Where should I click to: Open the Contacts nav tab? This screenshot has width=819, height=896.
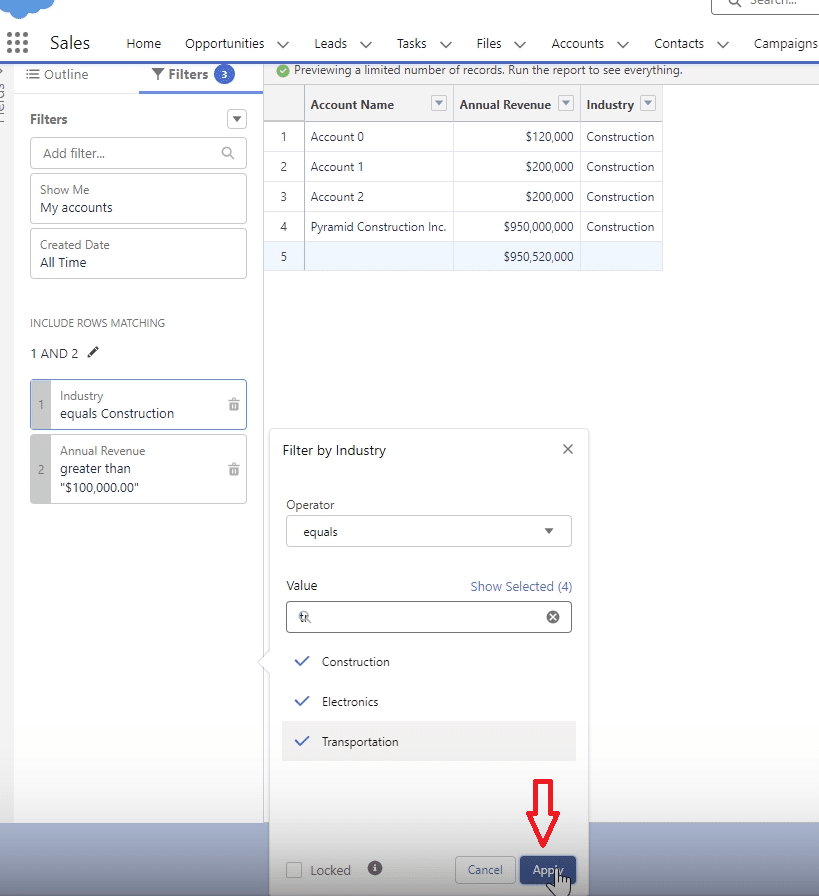point(679,43)
